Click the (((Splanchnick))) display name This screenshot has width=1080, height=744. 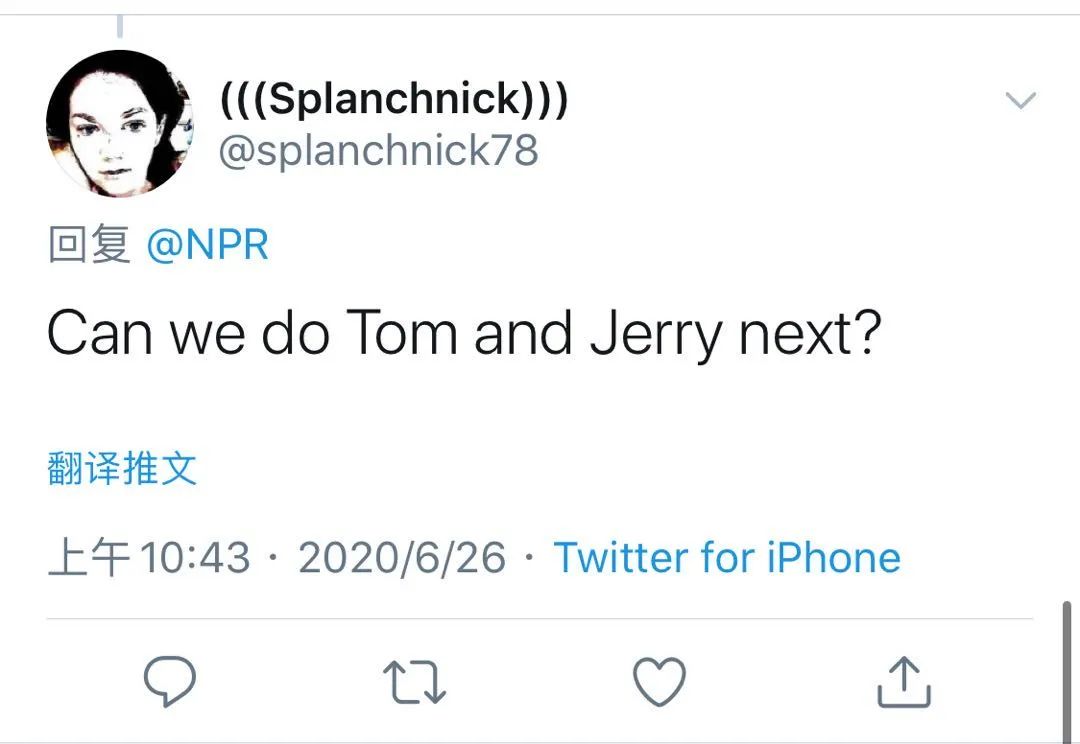pos(394,100)
